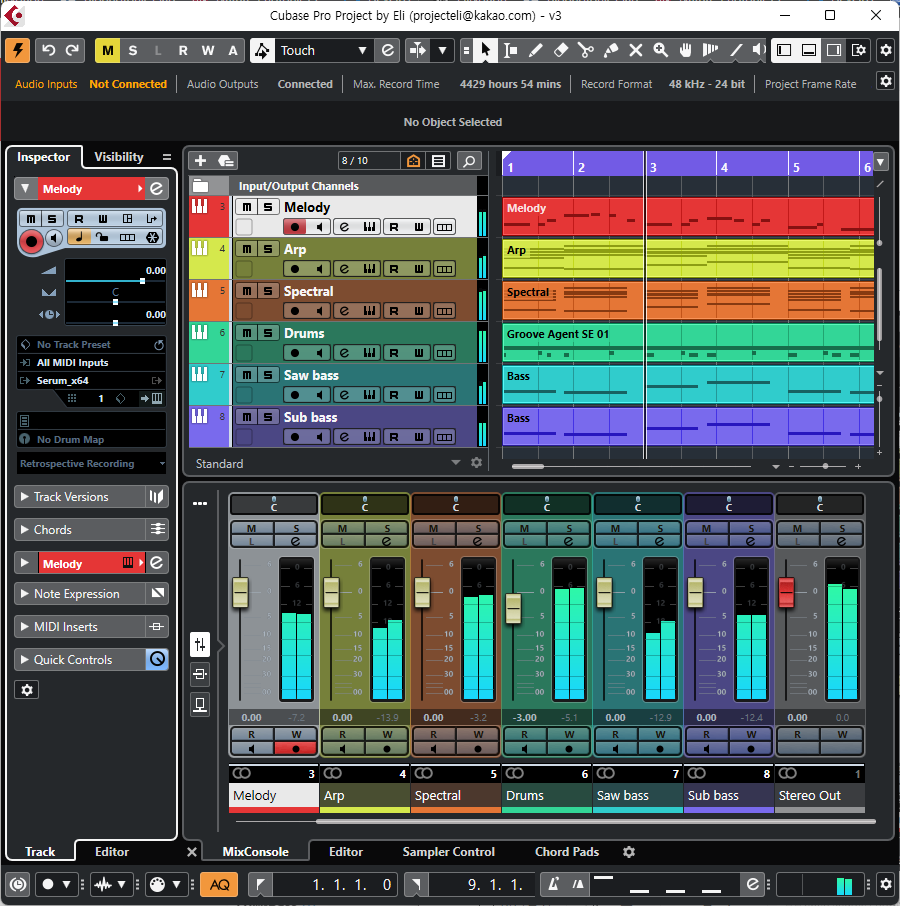Solo the Stereo Out mixer channel
The height and width of the screenshot is (906, 900).
842,528
